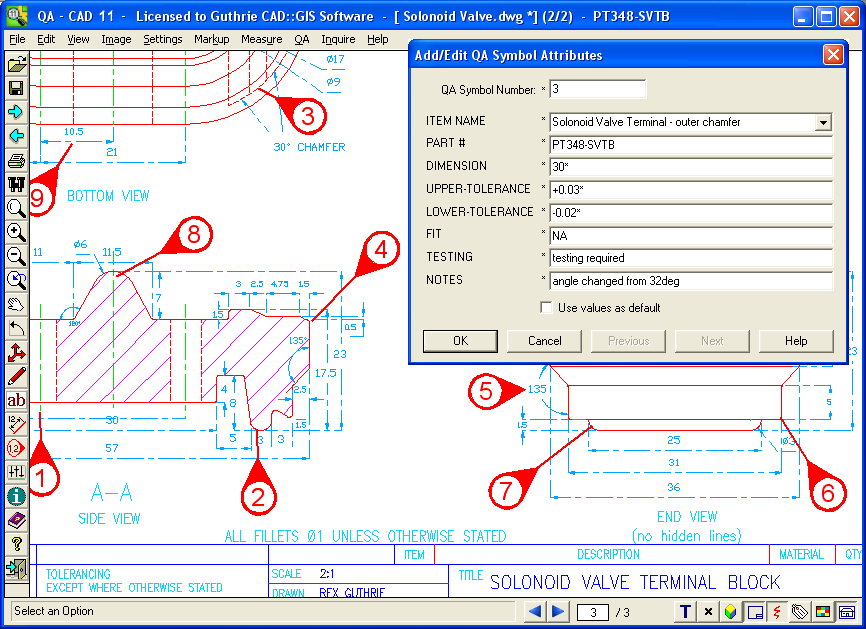Click the zoom out magnifier with minus
This screenshot has width=866, height=629.
tap(17, 256)
